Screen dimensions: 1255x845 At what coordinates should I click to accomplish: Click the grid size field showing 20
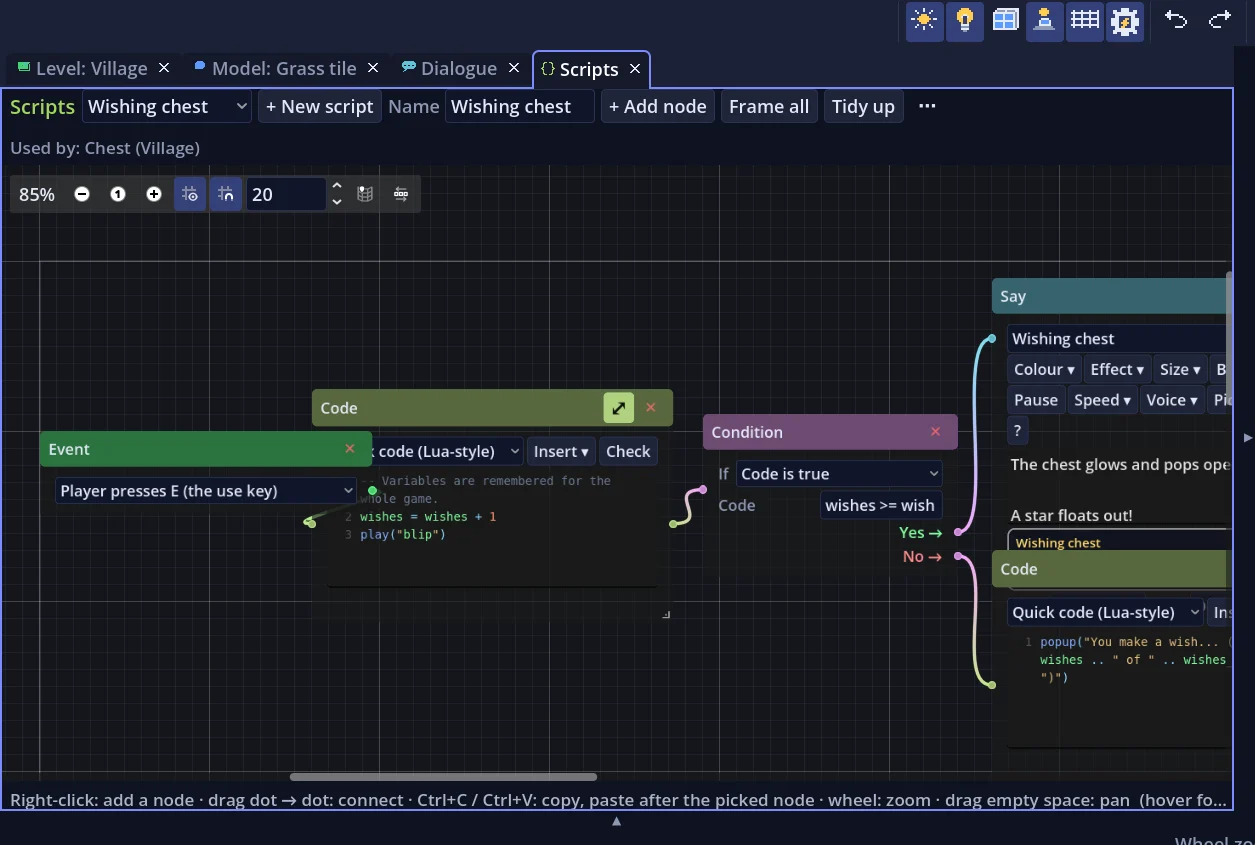[286, 194]
